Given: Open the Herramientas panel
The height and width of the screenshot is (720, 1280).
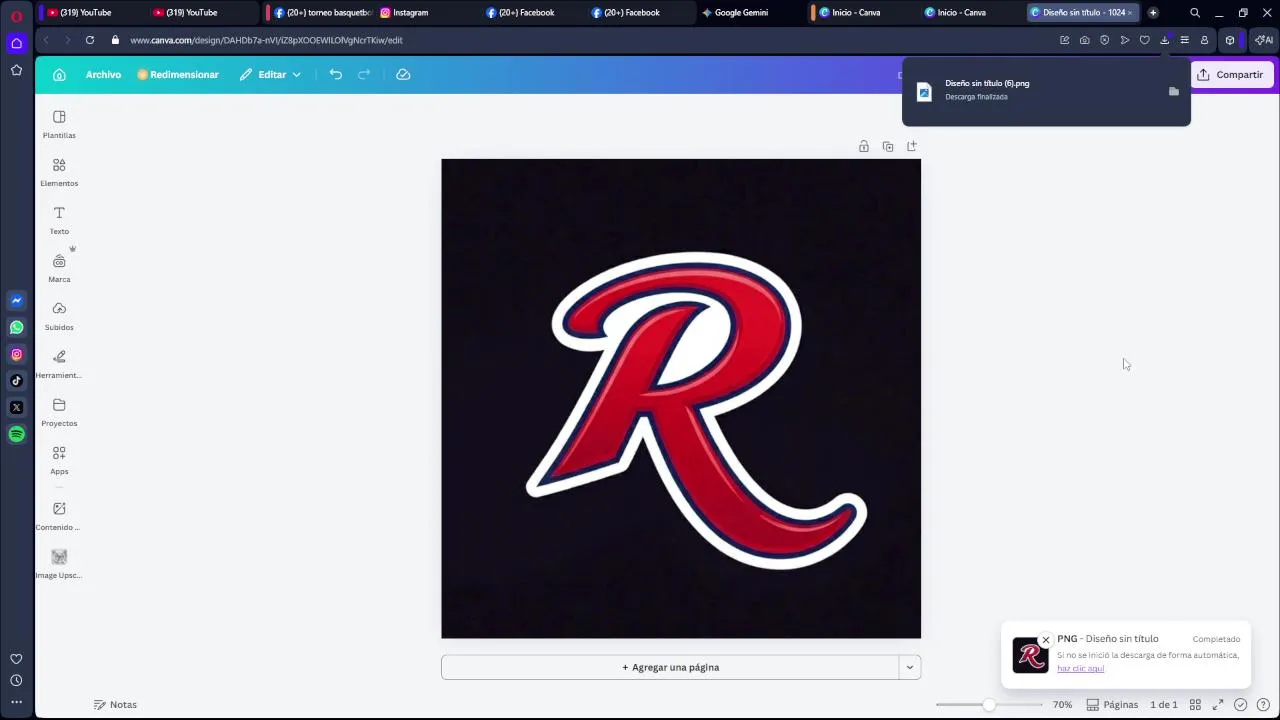Looking at the screenshot, I should coord(59,364).
